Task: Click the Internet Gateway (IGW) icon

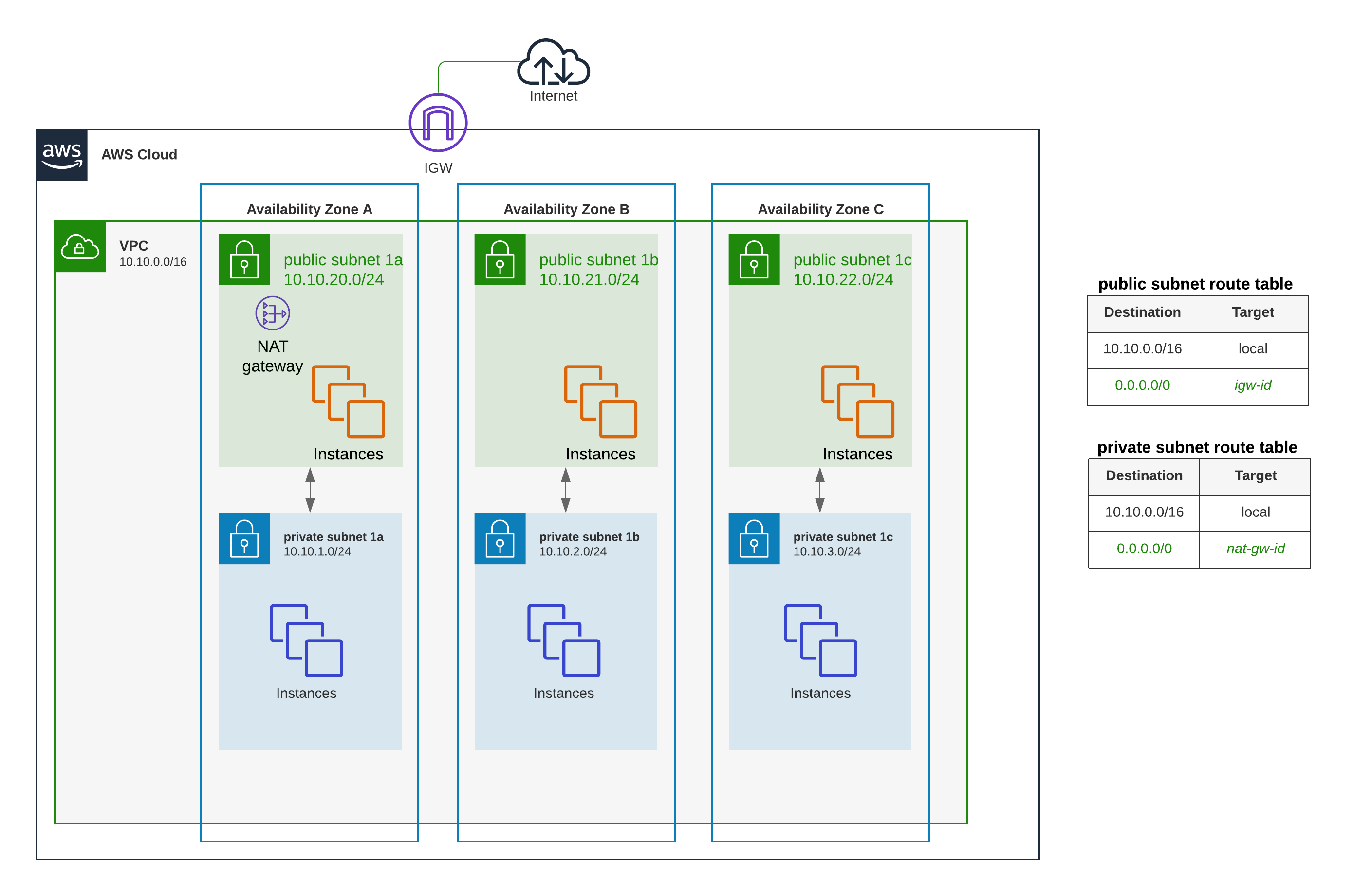Action: (x=438, y=123)
